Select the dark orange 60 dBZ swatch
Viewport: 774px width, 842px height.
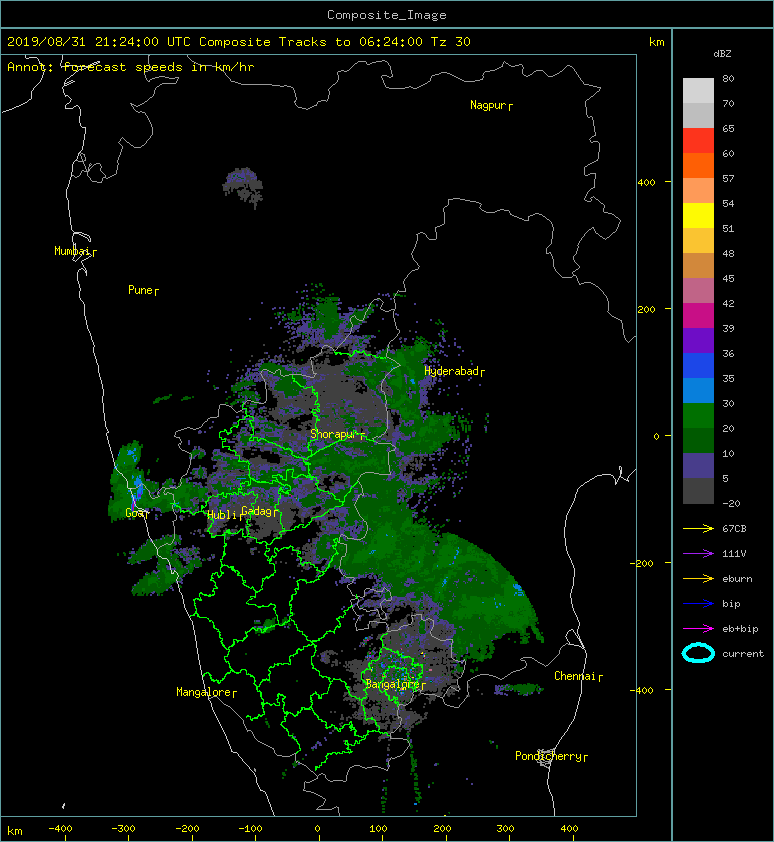698,165
